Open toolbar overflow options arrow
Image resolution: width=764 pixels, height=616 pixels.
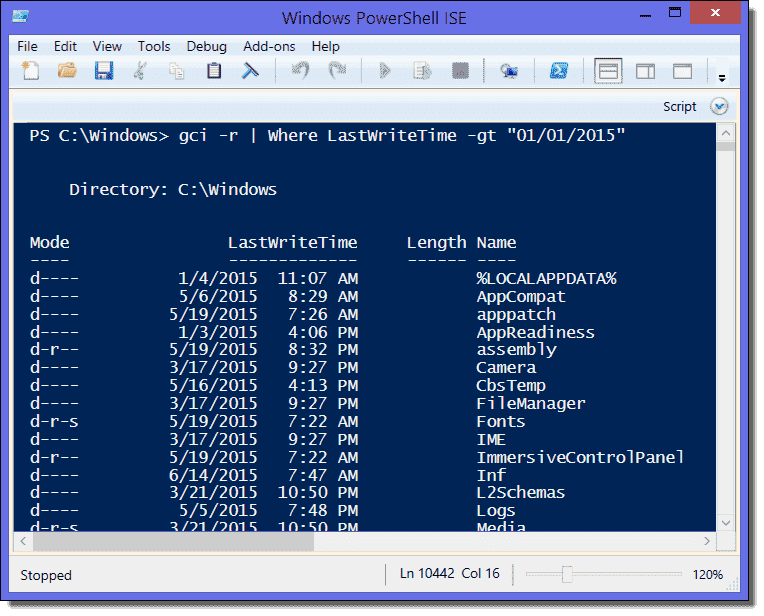[x=722, y=78]
